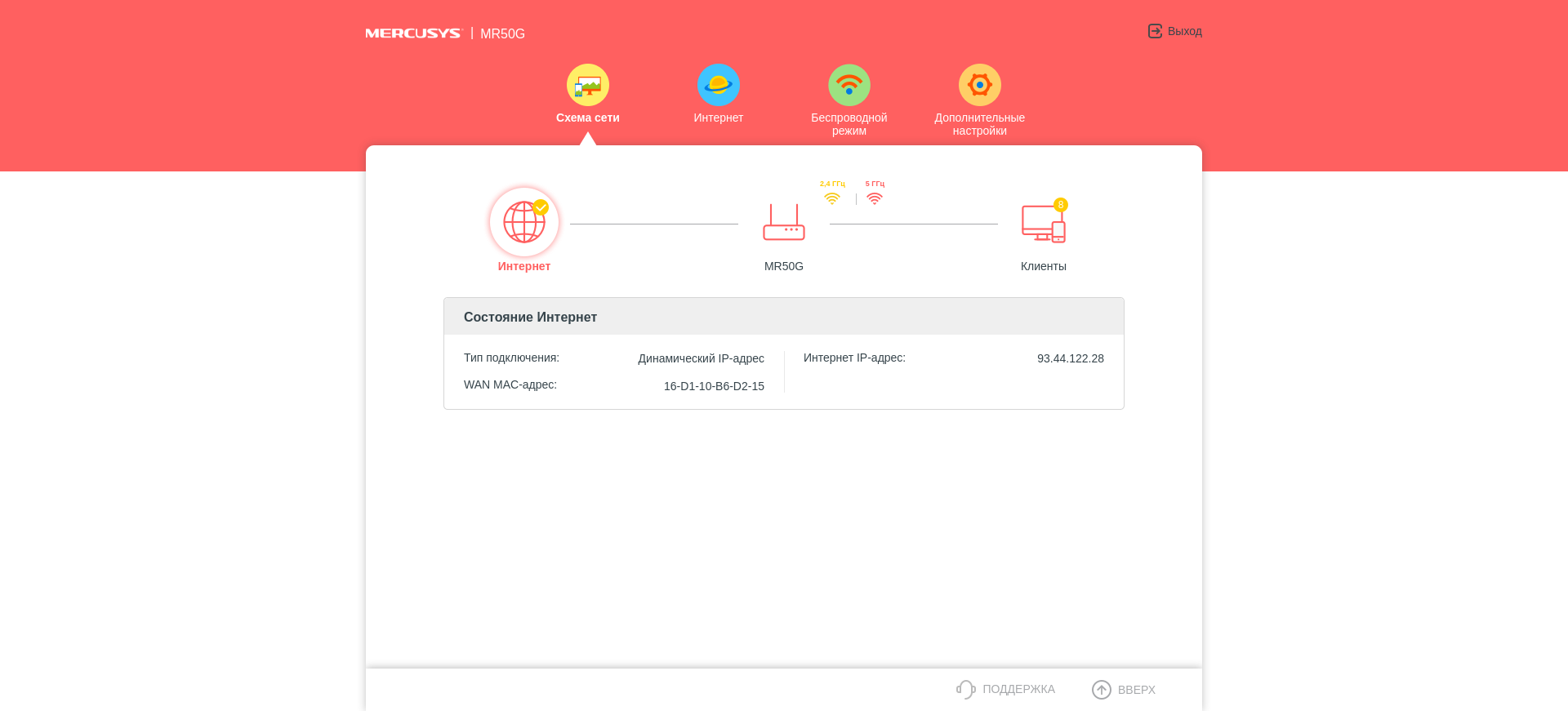The width and height of the screenshot is (1568, 711).
Task: Click the 5 ГГц Wi-Fi signal icon
Action: click(x=875, y=198)
